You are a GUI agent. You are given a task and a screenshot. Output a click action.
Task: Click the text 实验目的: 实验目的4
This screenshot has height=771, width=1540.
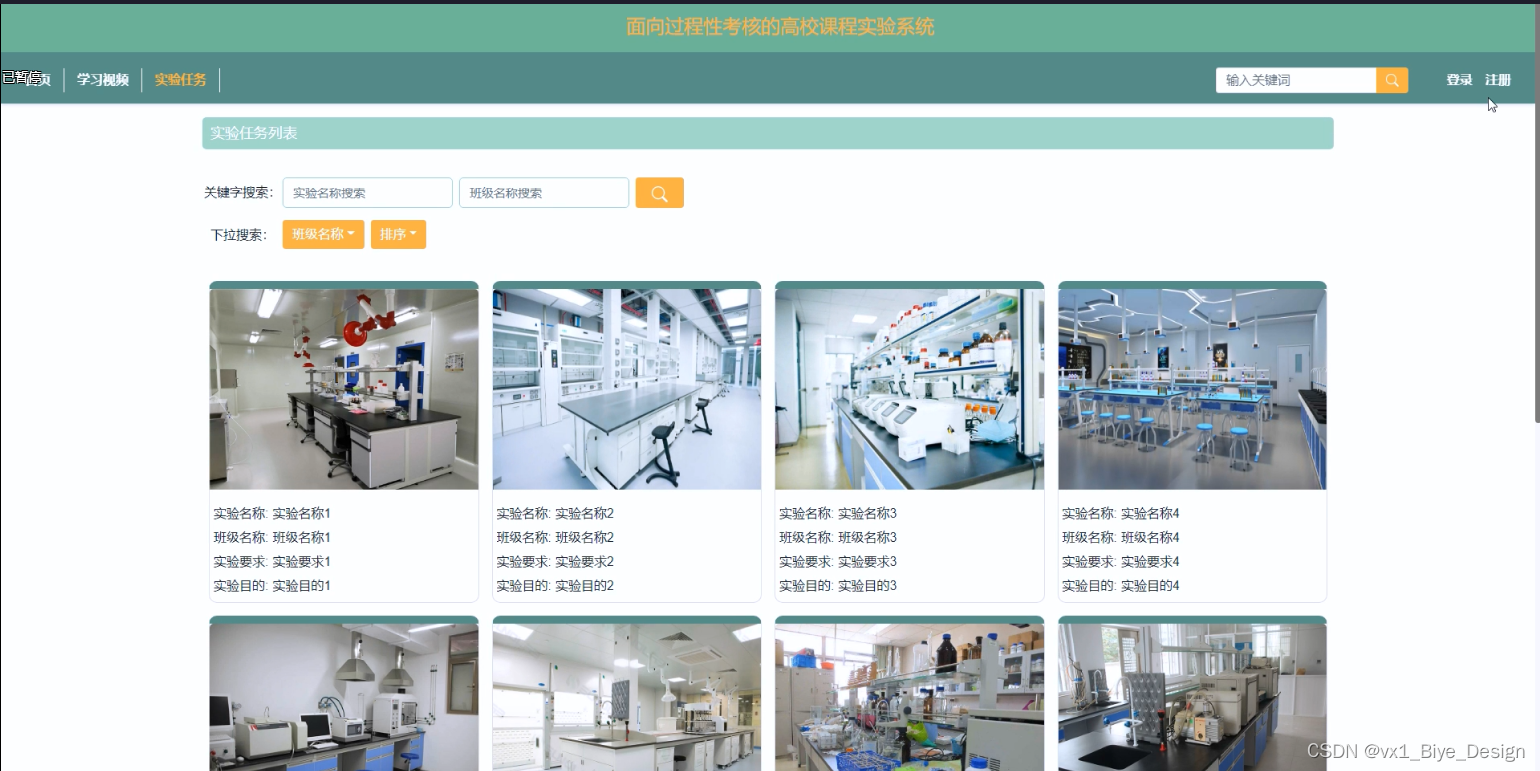tap(1121, 586)
